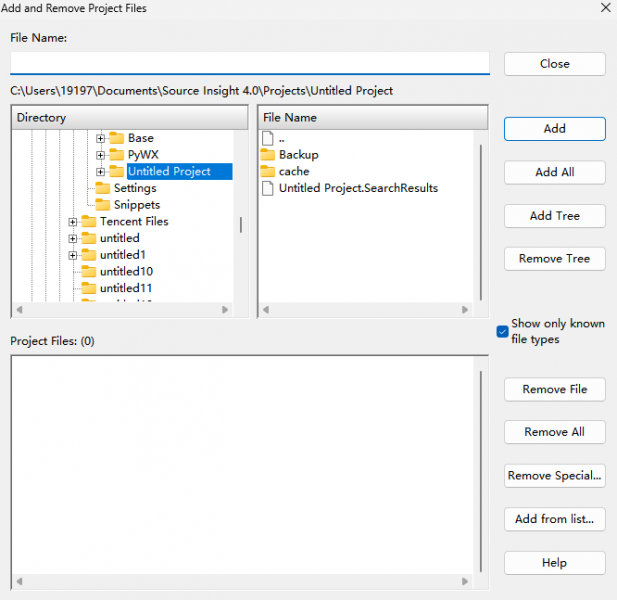Click the Add Tree button
Image resolution: width=617 pixels, height=600 pixels.
click(x=554, y=216)
